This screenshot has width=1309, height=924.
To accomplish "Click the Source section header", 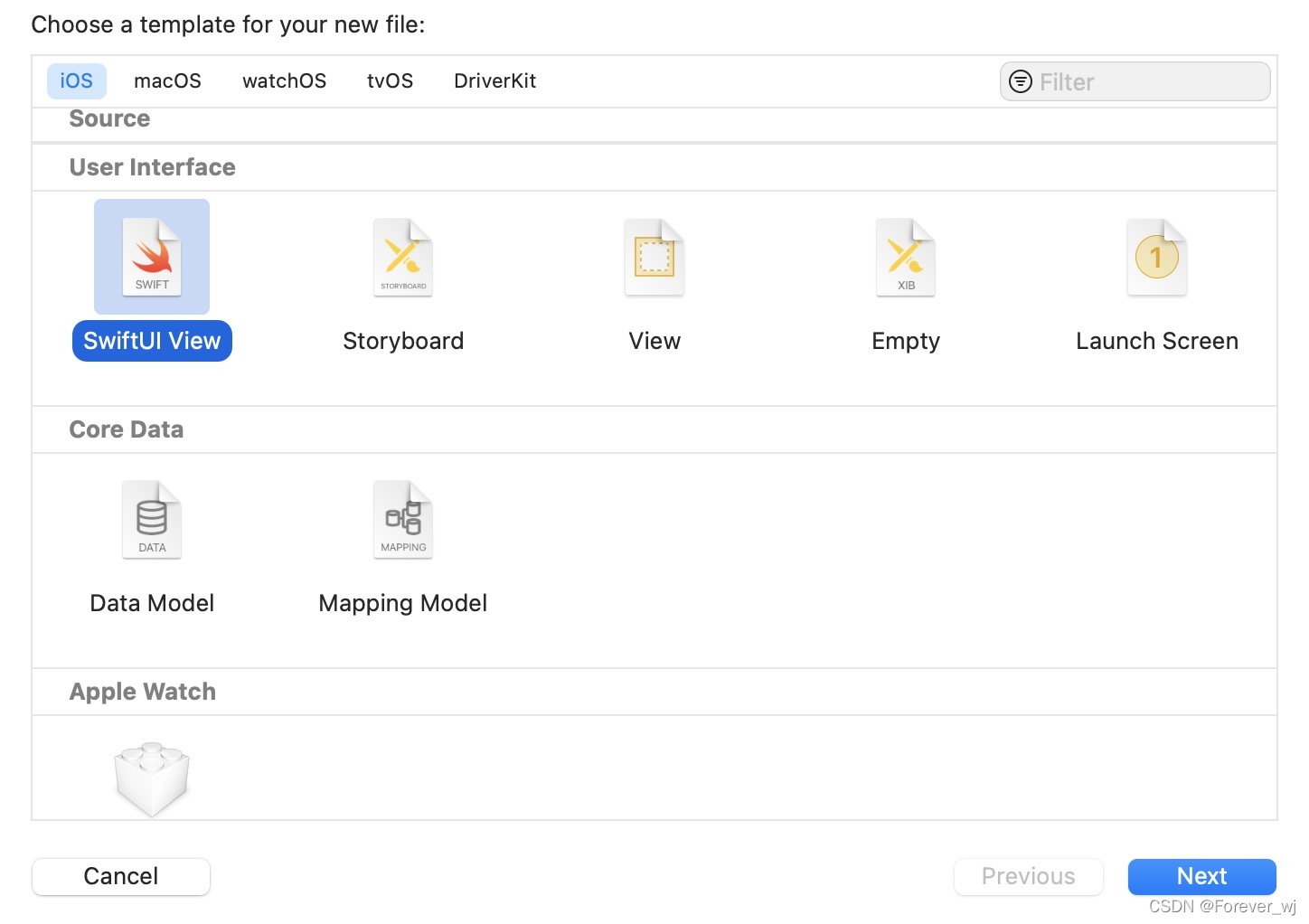I will (x=109, y=118).
